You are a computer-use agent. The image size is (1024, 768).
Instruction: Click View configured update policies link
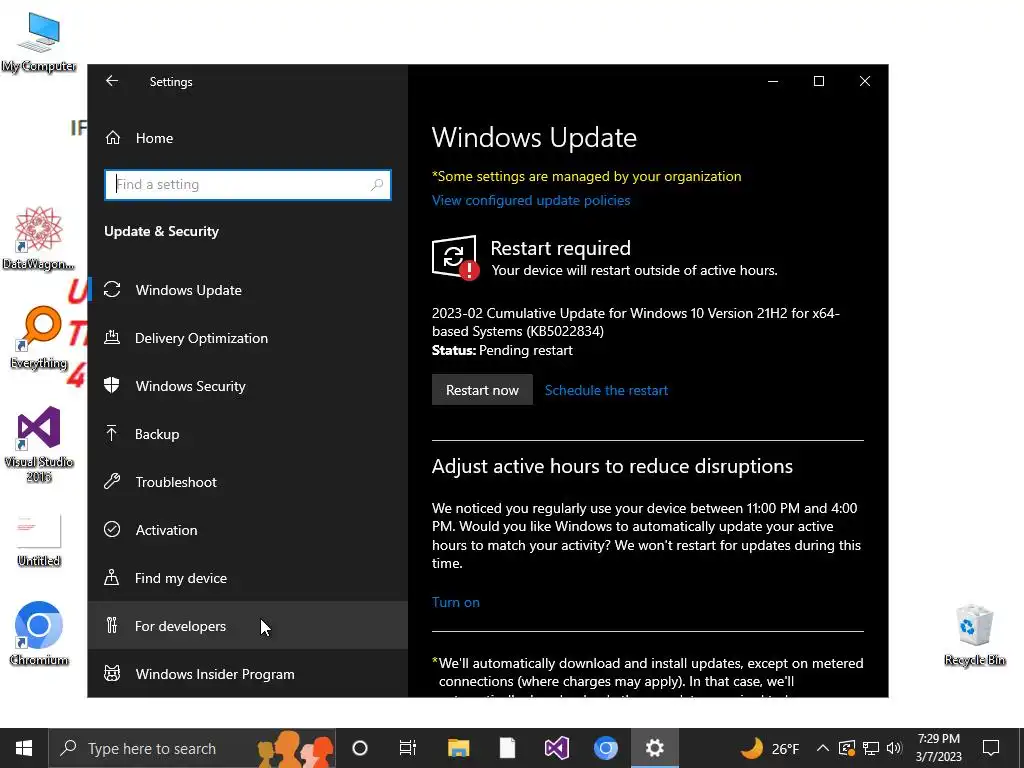click(531, 200)
